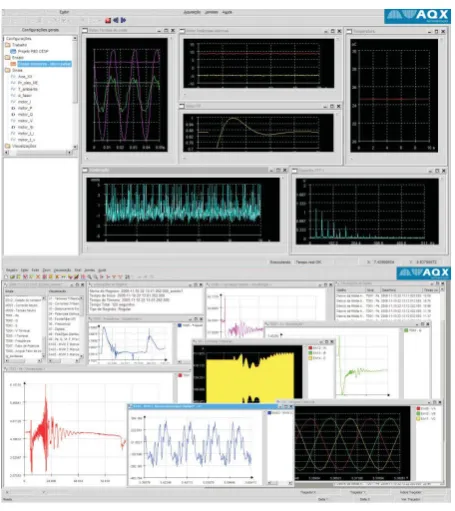Click the red stop acquisition icon in top toolbar
Image resolution: width=455 pixels, height=511 pixels.
point(108,20)
